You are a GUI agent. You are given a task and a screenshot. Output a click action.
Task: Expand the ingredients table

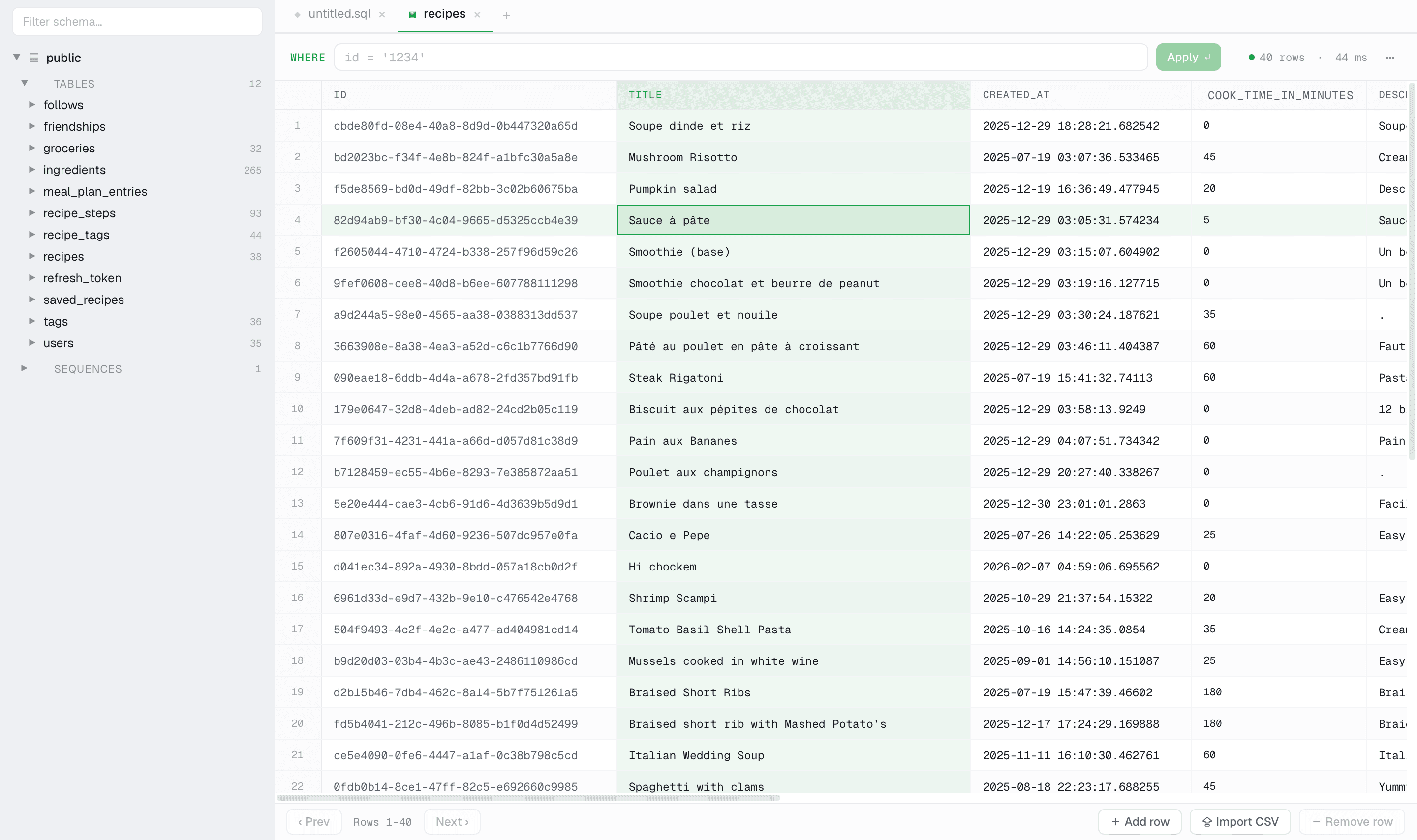32,170
